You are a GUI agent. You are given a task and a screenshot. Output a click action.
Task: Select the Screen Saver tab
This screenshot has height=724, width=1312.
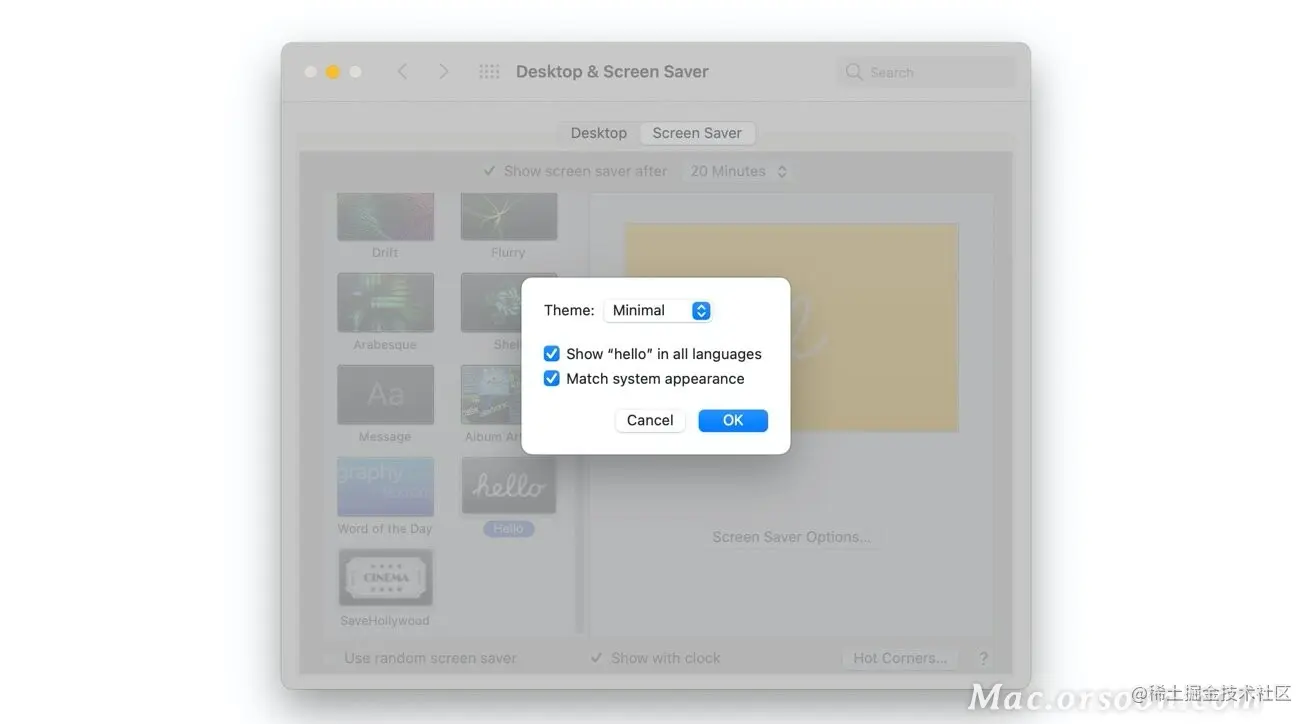[x=697, y=133]
